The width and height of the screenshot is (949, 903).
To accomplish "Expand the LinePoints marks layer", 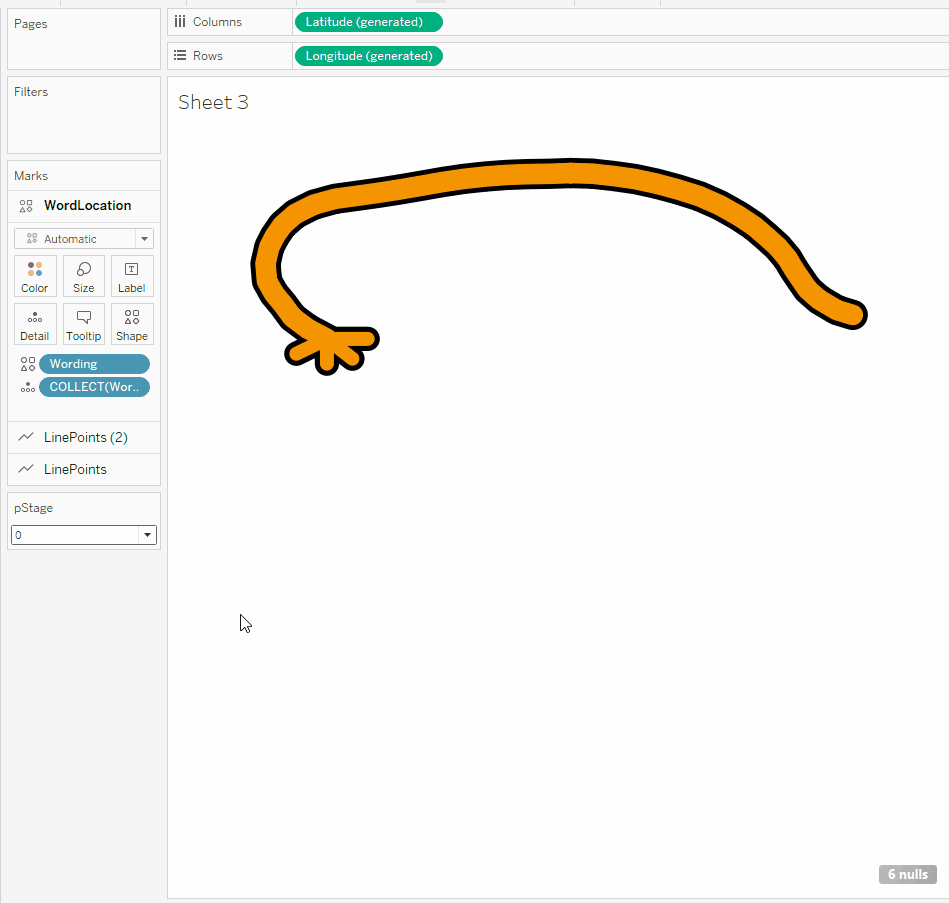I will [75, 469].
